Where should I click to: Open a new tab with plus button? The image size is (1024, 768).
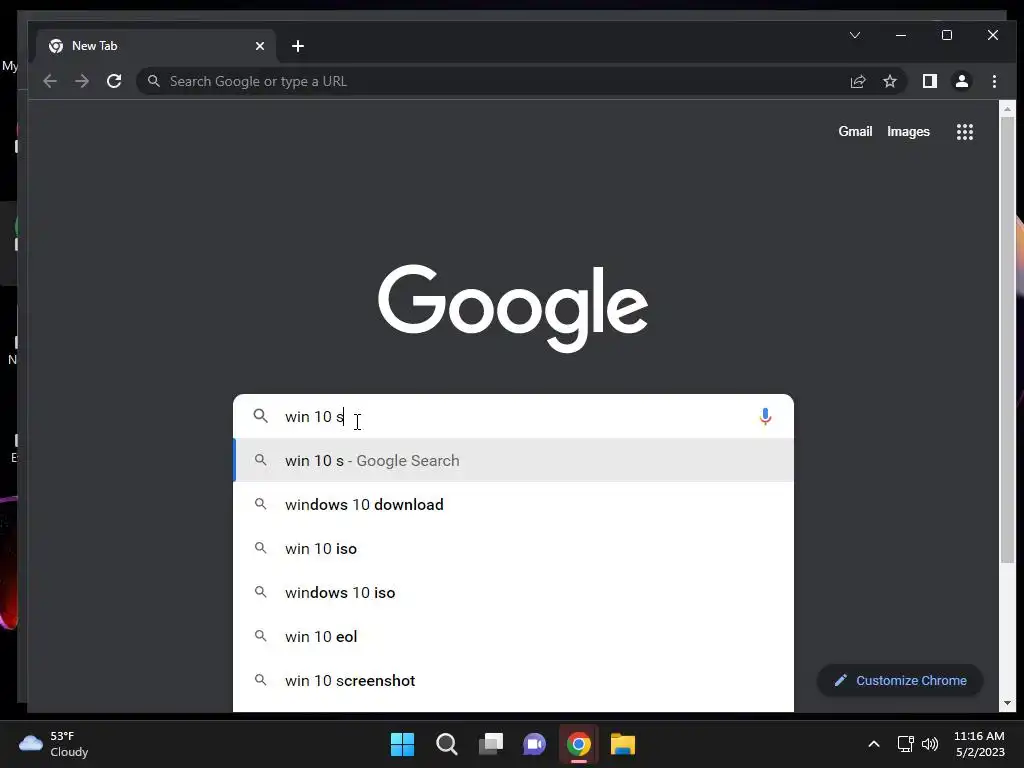[x=298, y=46]
